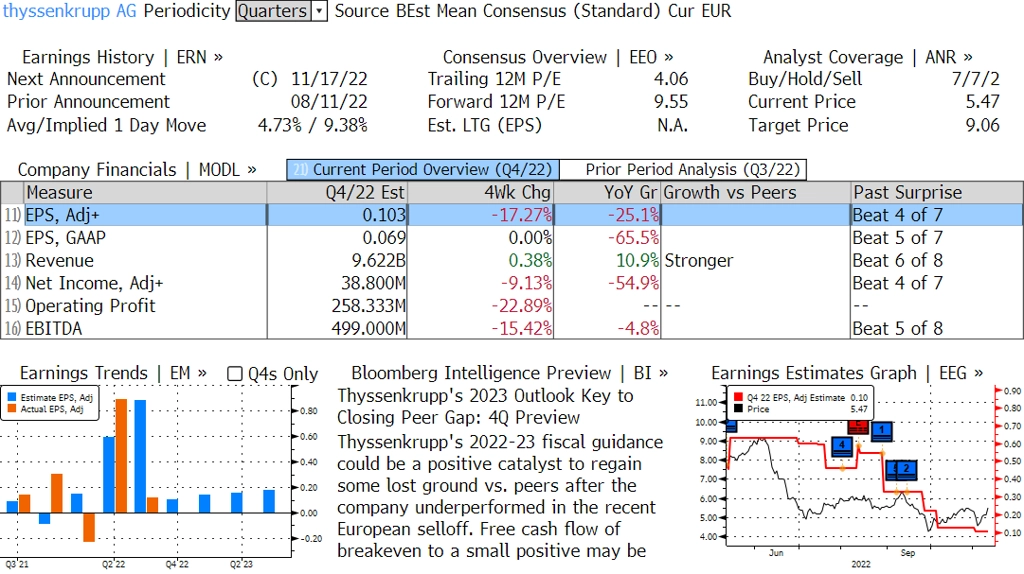Open Bloomberg Intelligence Preview BI link
The width and height of the screenshot is (1024, 574).
pos(509,373)
